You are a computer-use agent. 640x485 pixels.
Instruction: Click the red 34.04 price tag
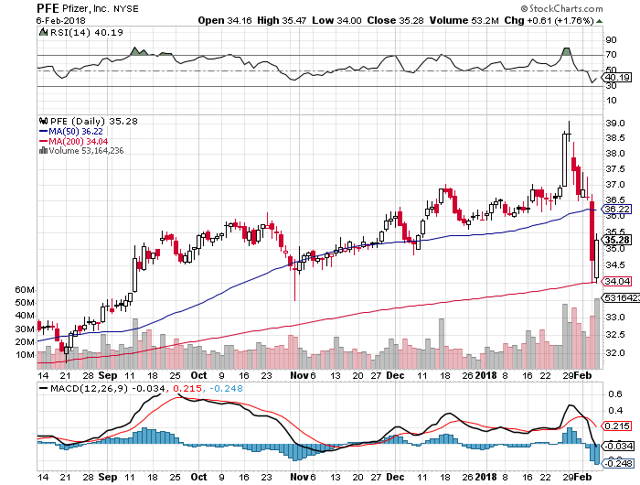point(618,281)
